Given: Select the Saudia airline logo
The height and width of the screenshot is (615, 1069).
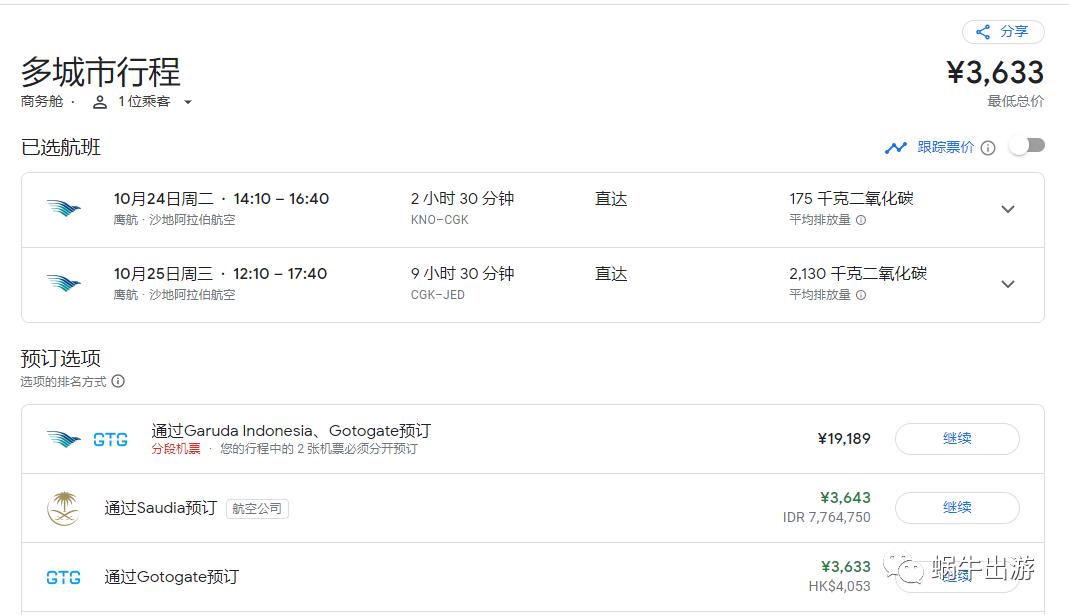Looking at the screenshot, I should 63,507.
